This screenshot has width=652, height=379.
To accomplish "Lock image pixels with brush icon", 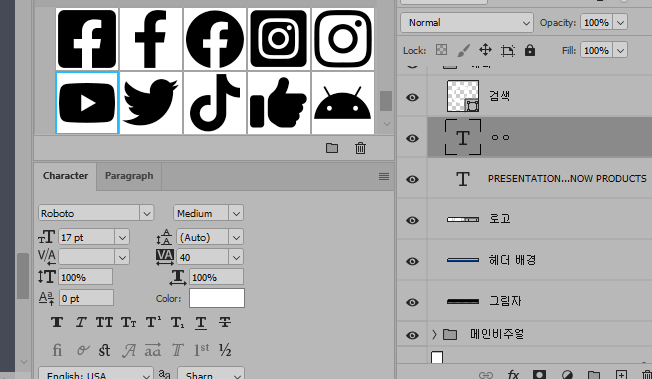I will 463,51.
